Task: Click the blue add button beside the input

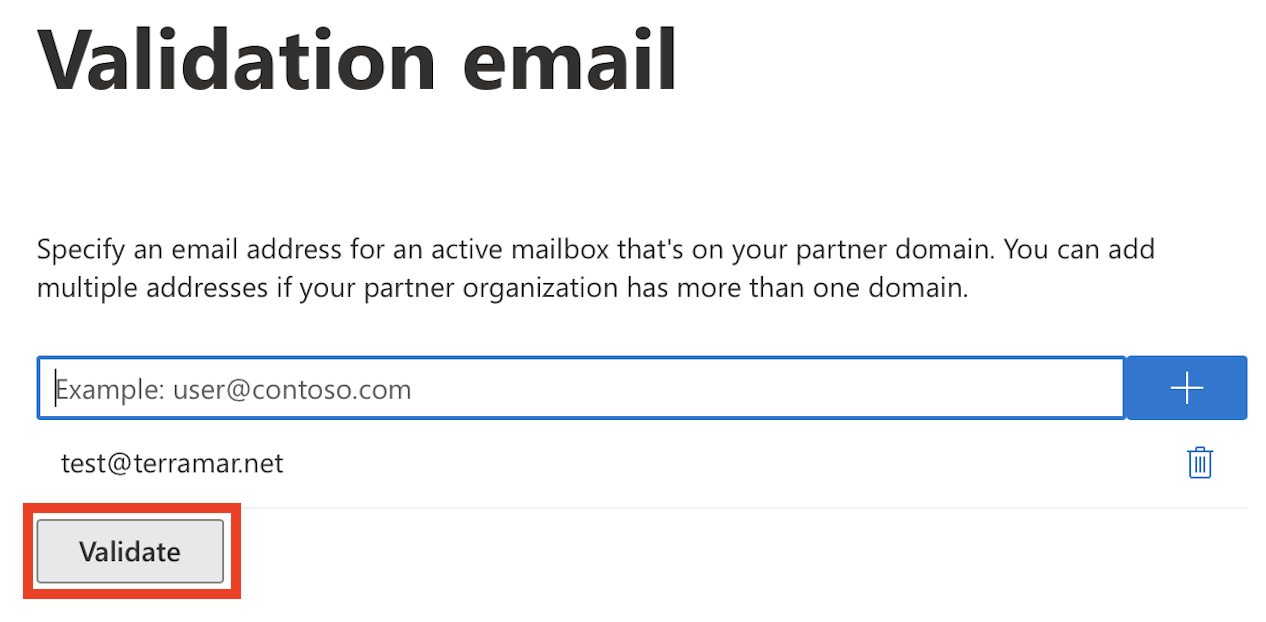Action: [1186, 388]
